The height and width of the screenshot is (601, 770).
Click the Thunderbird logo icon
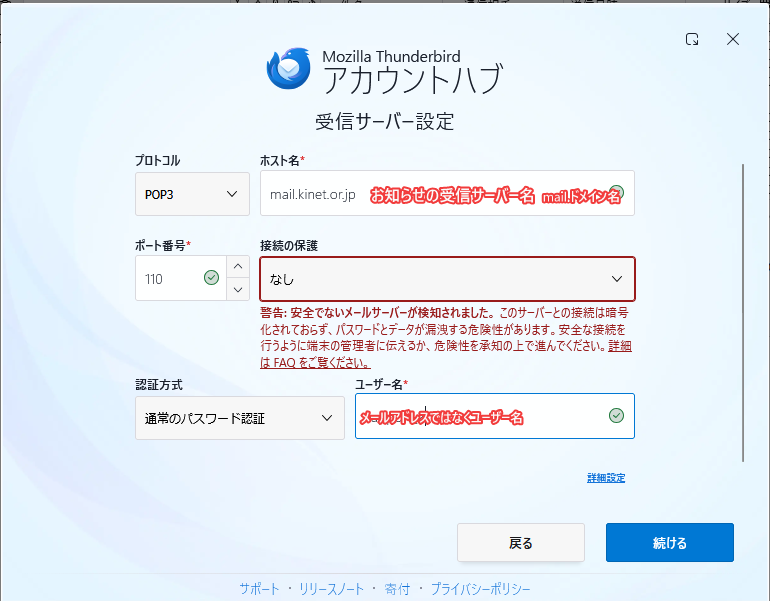pyautogui.click(x=289, y=69)
